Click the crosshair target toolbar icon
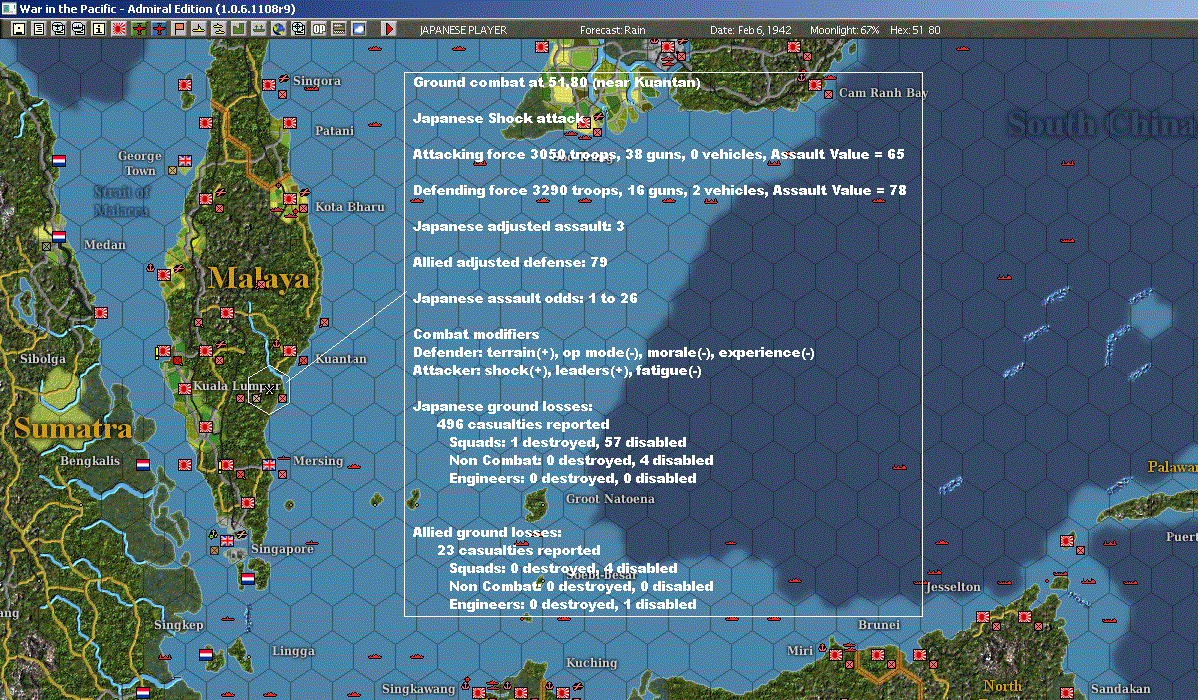The image size is (1198, 700). tap(299, 29)
